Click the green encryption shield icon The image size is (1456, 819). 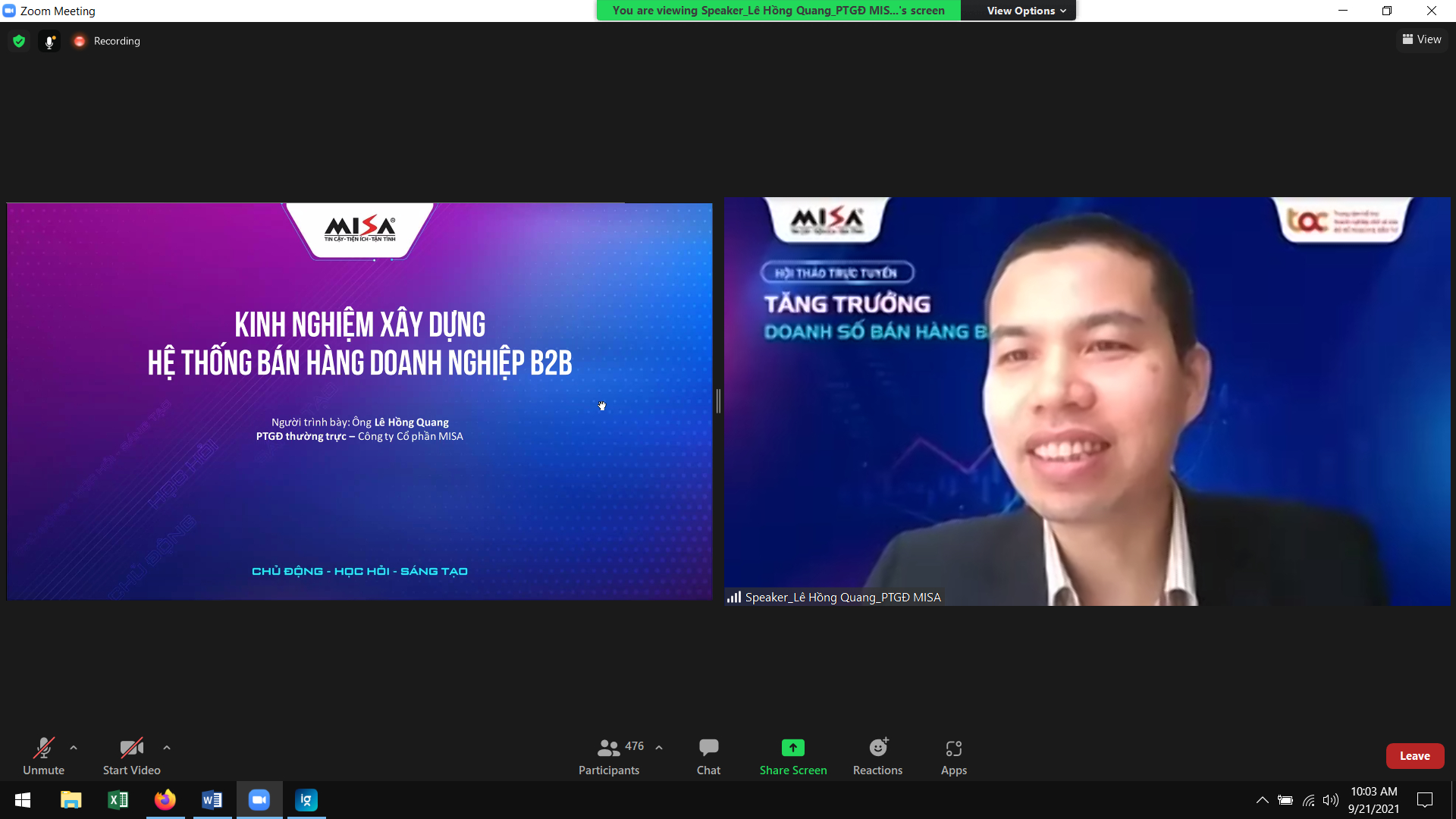click(19, 41)
